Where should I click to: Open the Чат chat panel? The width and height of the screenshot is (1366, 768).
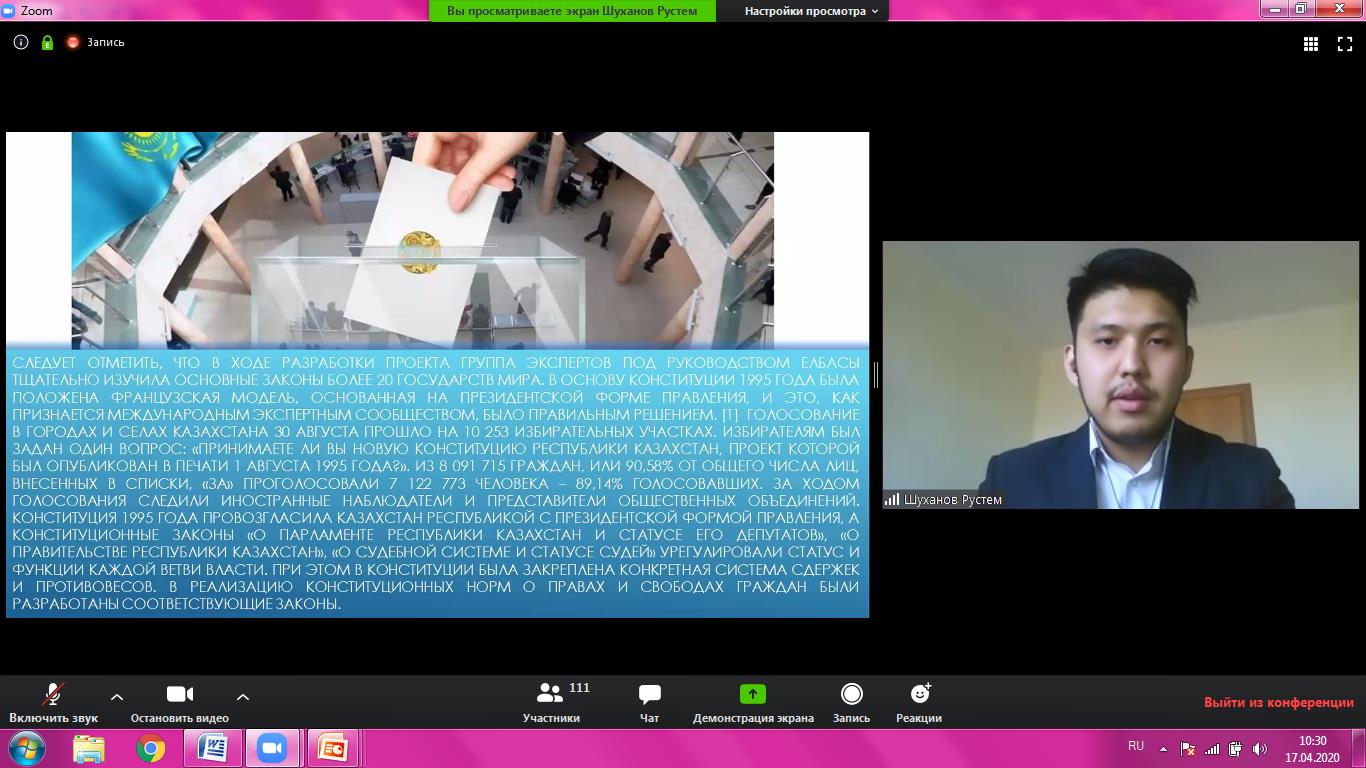click(649, 703)
